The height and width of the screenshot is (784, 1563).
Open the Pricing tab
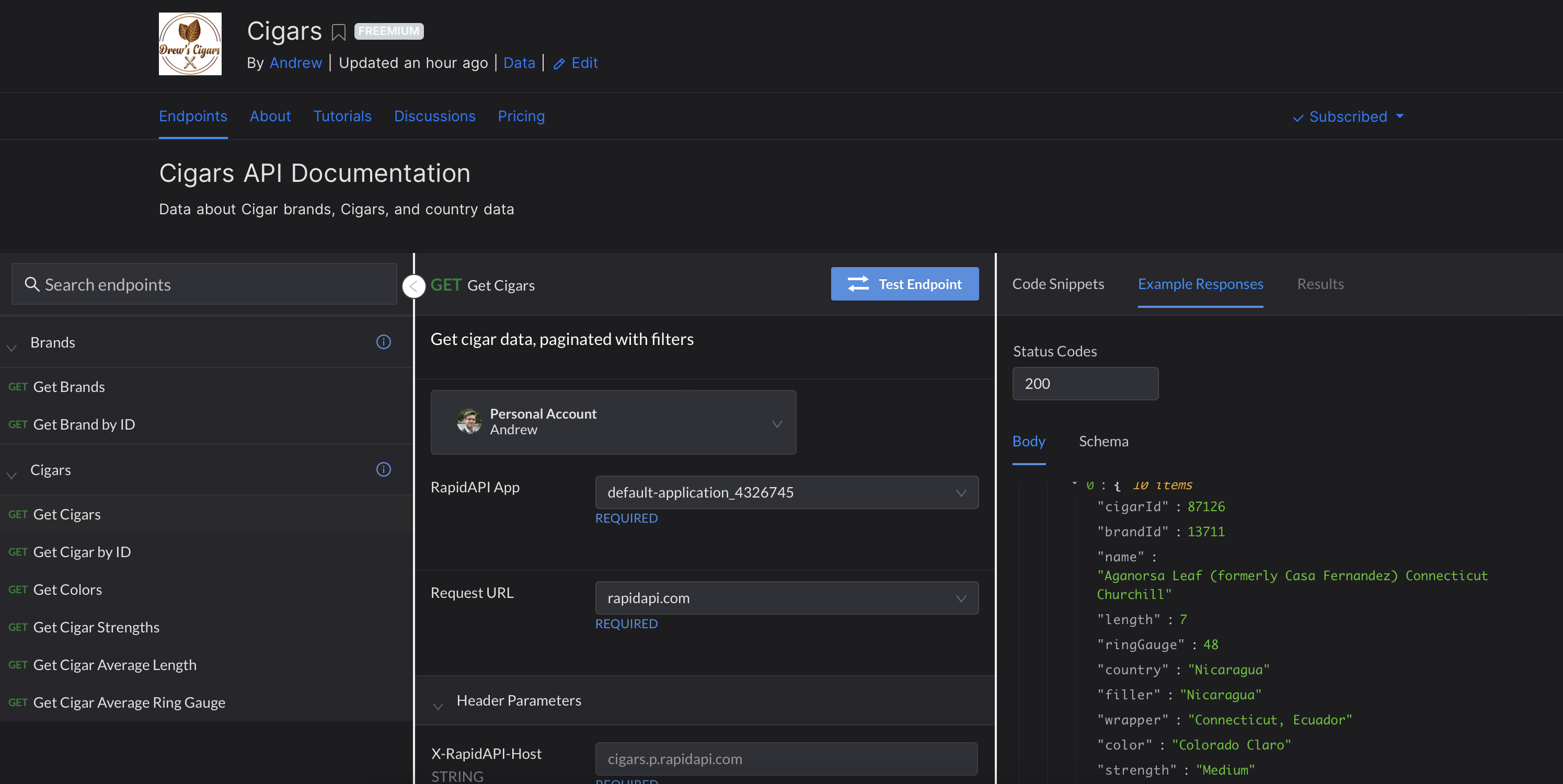(521, 116)
